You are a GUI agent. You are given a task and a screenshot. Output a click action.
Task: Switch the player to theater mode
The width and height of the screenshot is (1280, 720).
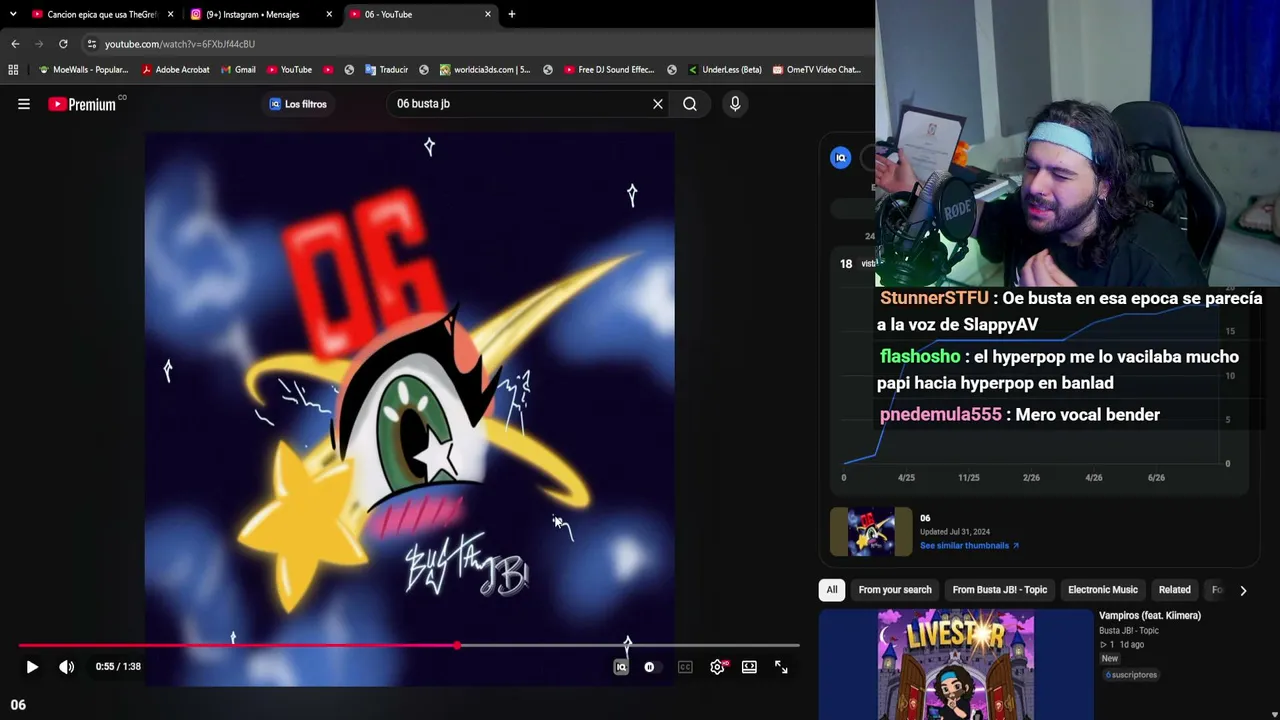coord(749,667)
